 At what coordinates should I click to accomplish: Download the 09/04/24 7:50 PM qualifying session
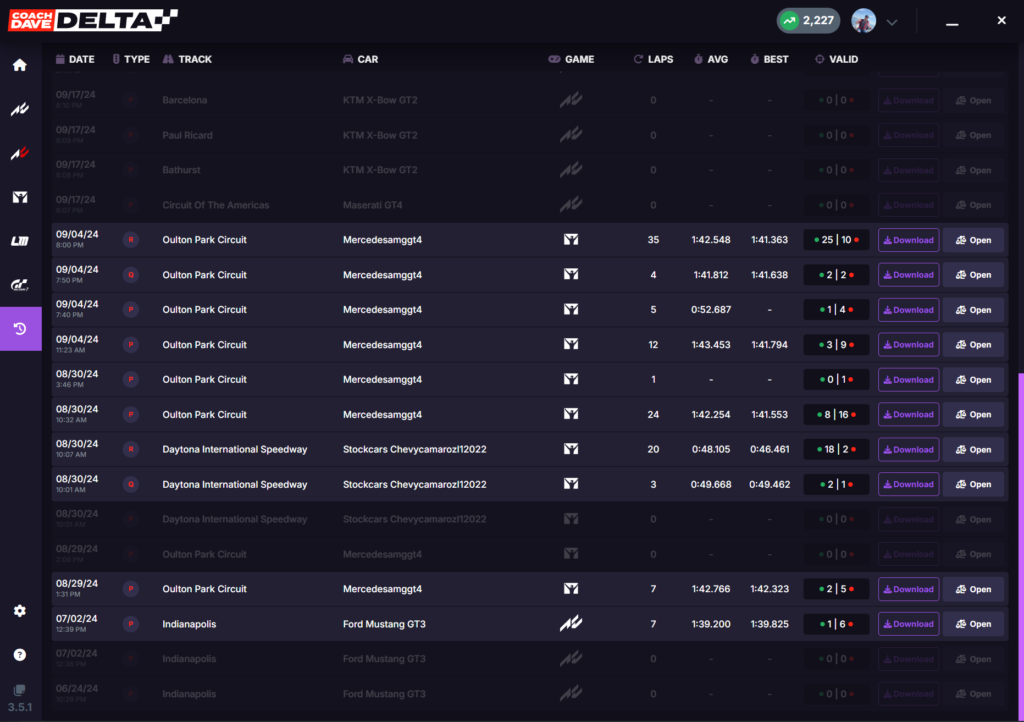(908, 275)
